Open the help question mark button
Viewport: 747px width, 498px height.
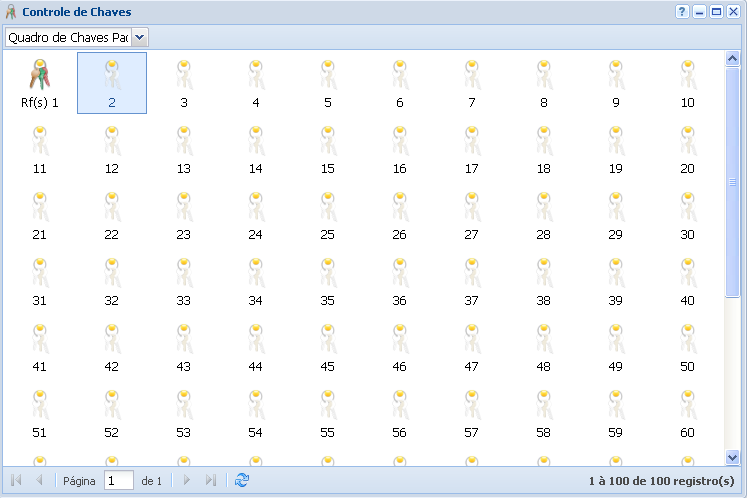pyautogui.click(x=682, y=12)
